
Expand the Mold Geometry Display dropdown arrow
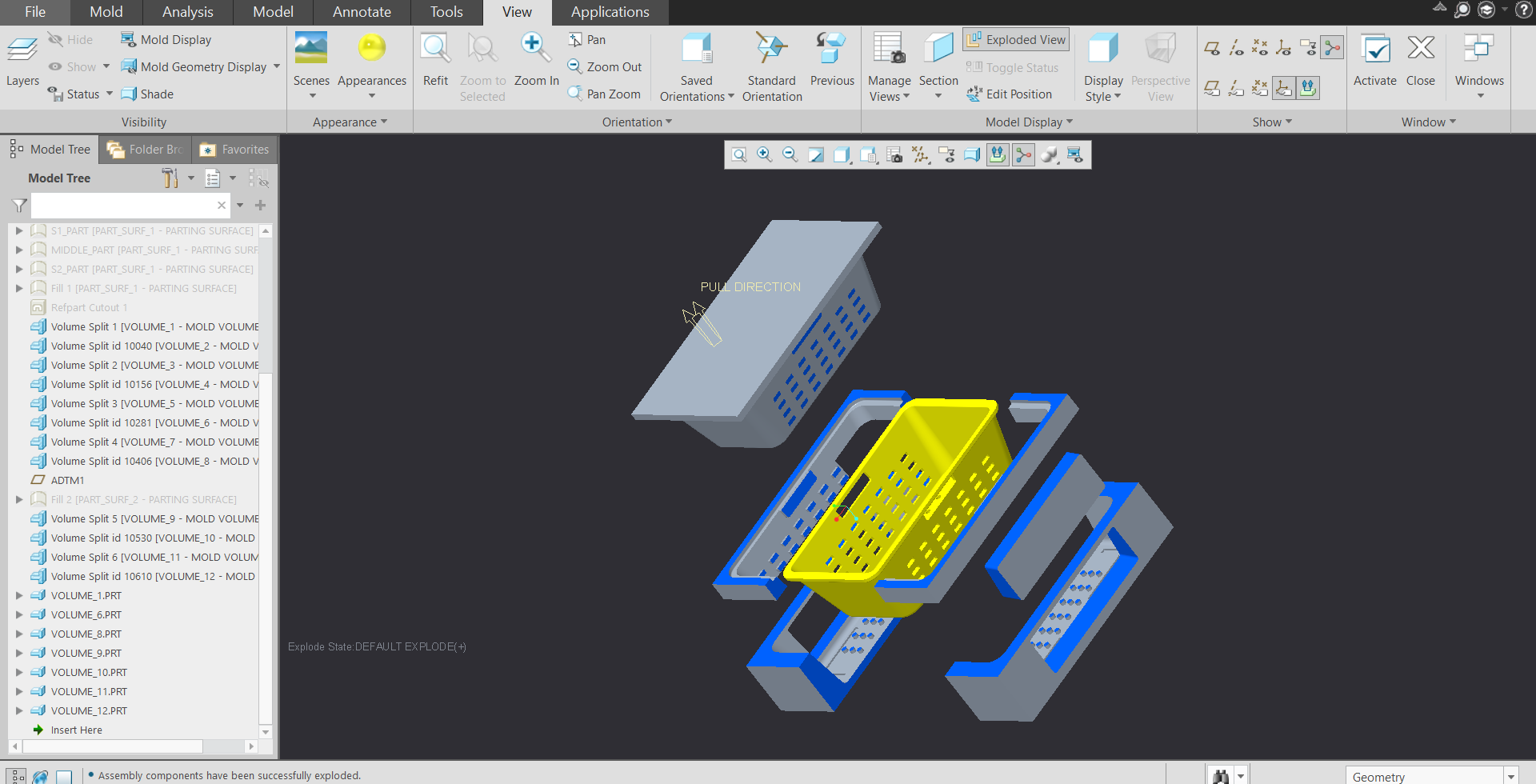coord(277,66)
